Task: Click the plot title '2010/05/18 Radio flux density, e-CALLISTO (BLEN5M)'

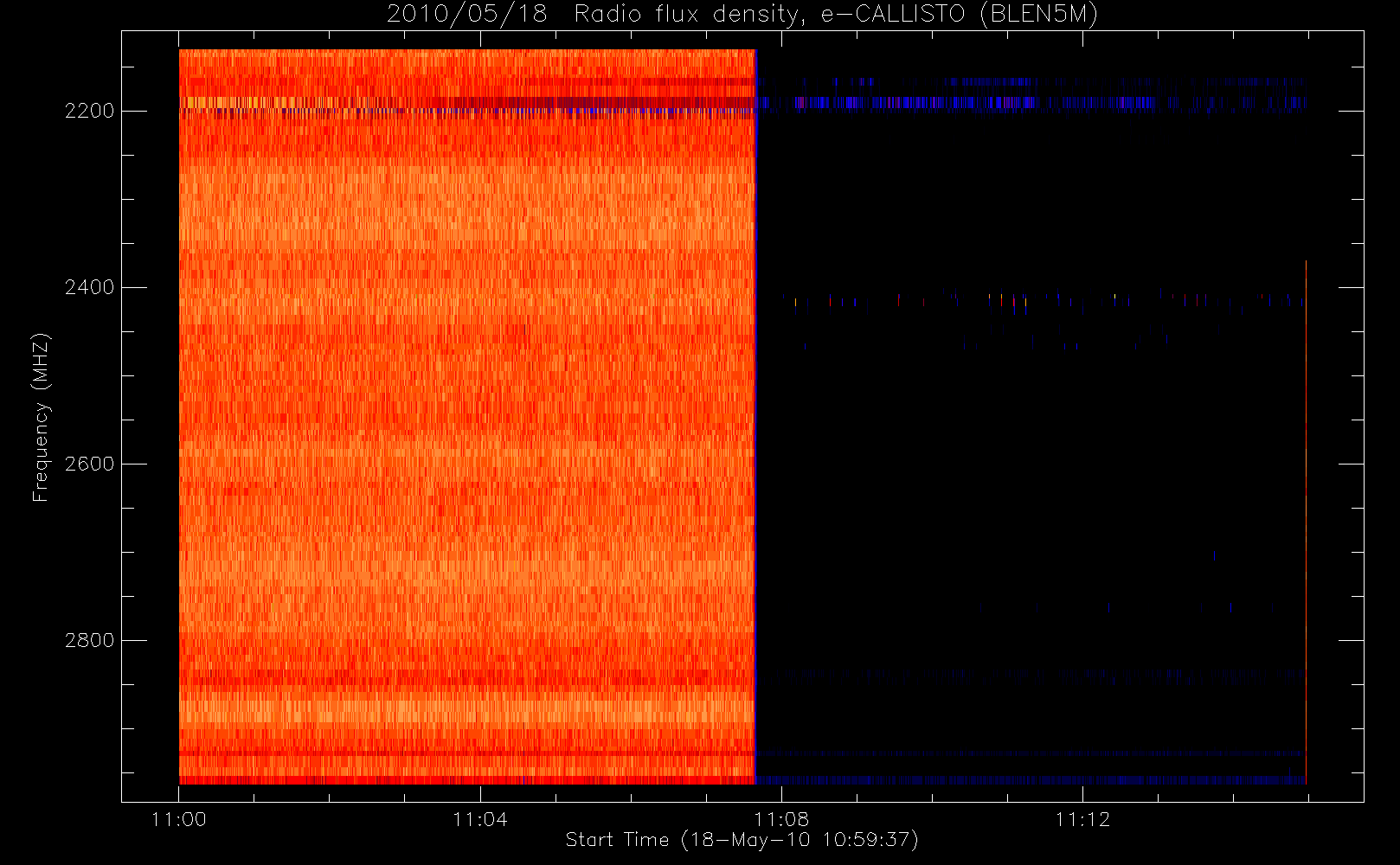Action: pos(742,15)
